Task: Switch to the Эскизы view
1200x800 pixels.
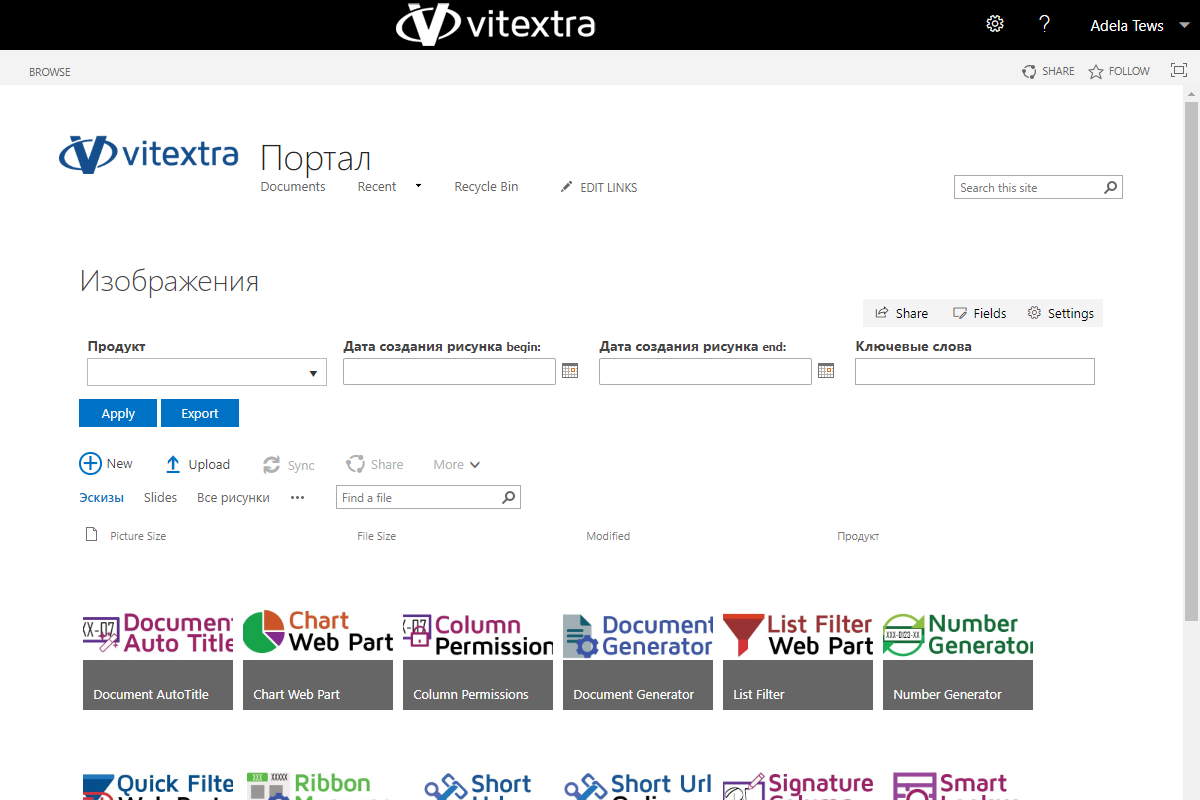Action: click(102, 498)
